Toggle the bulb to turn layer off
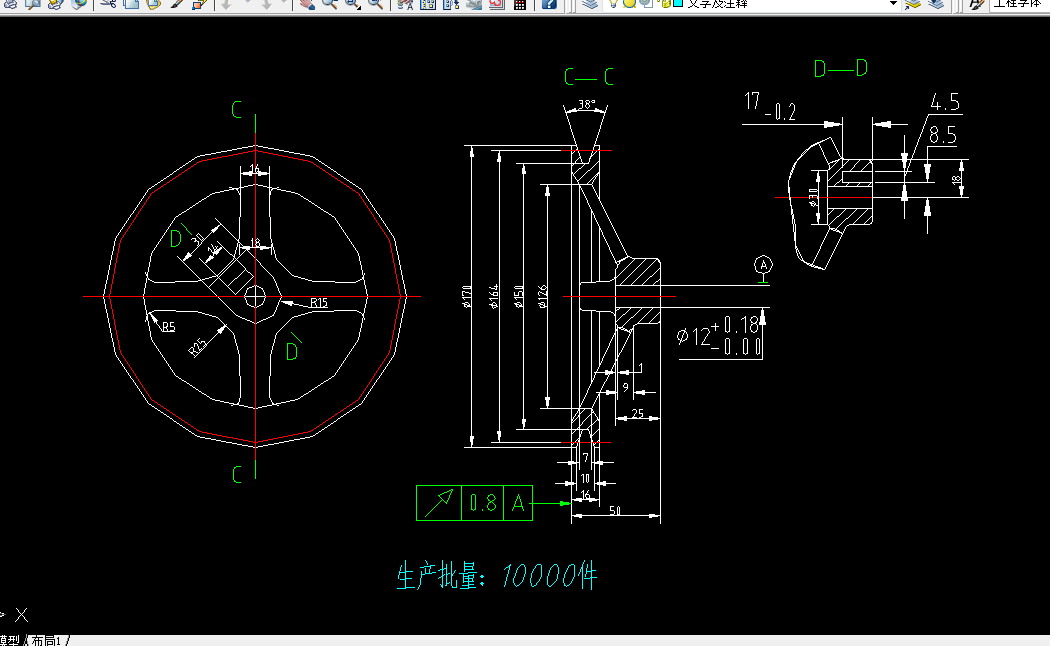1050x646 pixels. tap(613, 6)
